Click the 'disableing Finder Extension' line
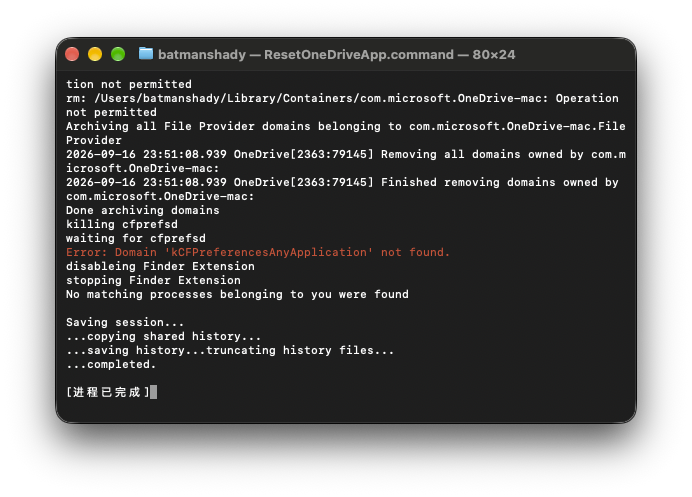The image size is (692, 497). tap(160, 266)
